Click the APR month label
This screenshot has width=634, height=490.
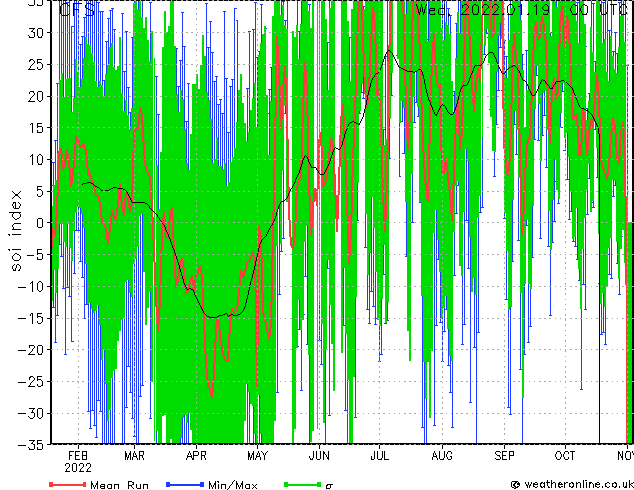click(x=196, y=456)
